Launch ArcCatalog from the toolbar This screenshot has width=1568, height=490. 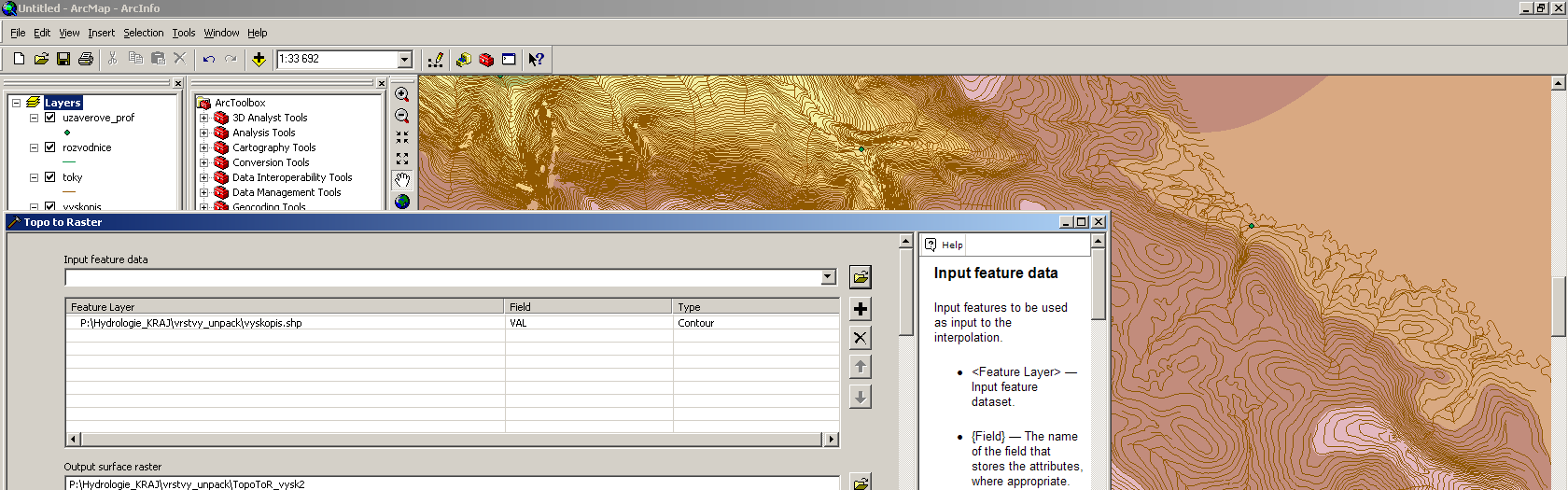464,59
